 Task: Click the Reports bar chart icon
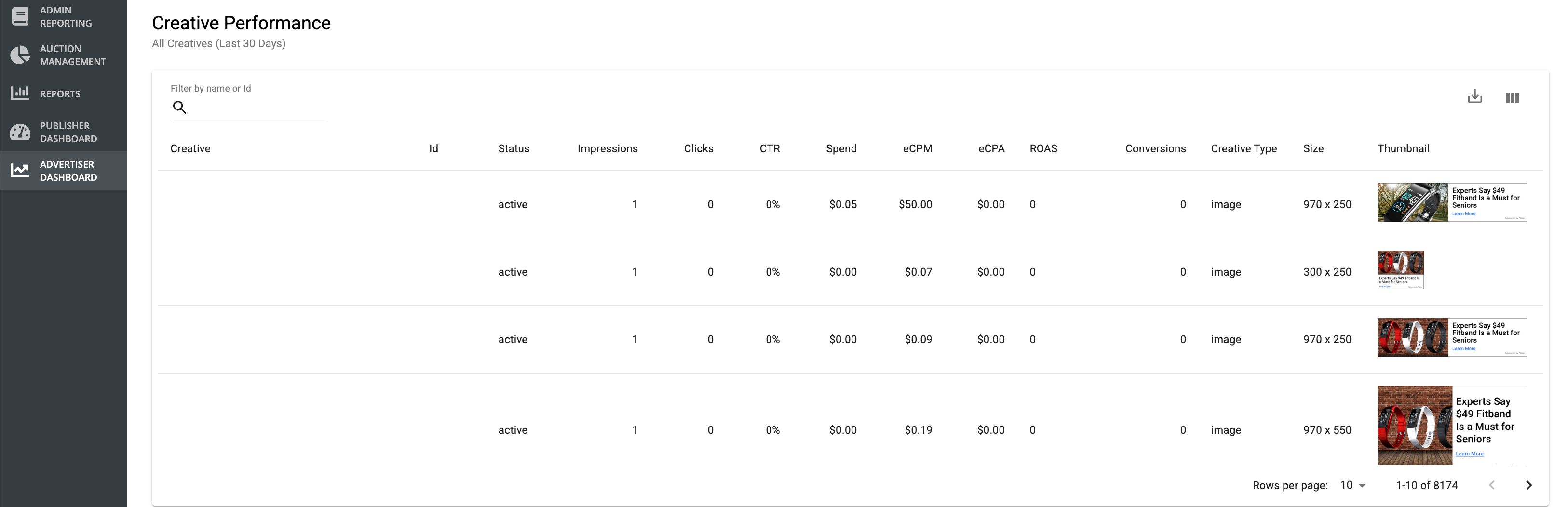point(20,93)
